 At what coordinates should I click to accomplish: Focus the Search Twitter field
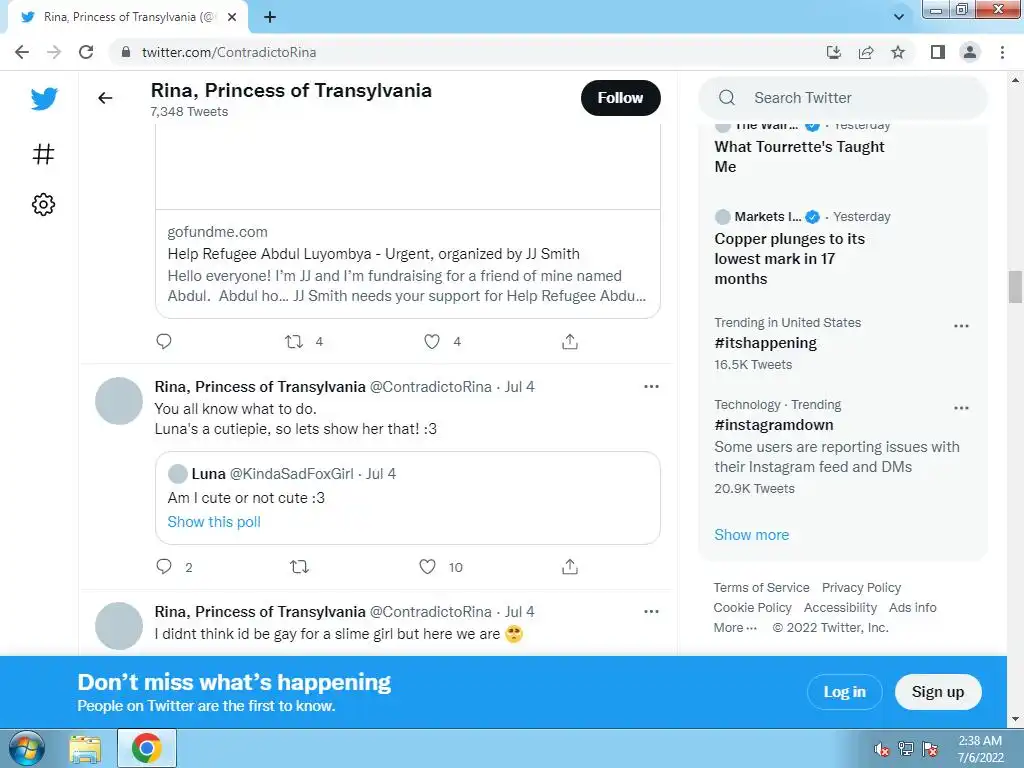tap(842, 98)
